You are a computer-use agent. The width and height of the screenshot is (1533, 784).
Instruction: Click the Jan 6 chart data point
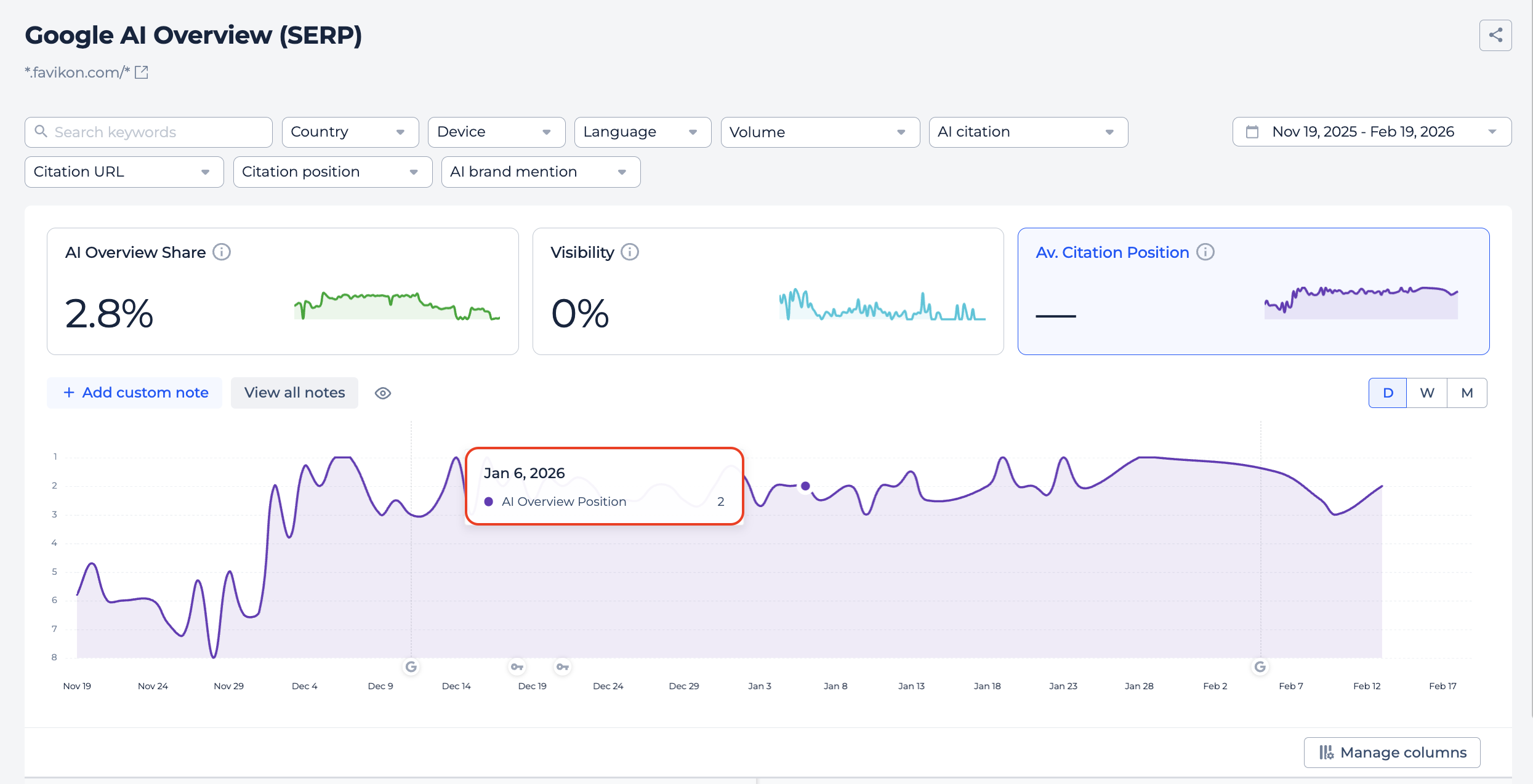[805, 486]
